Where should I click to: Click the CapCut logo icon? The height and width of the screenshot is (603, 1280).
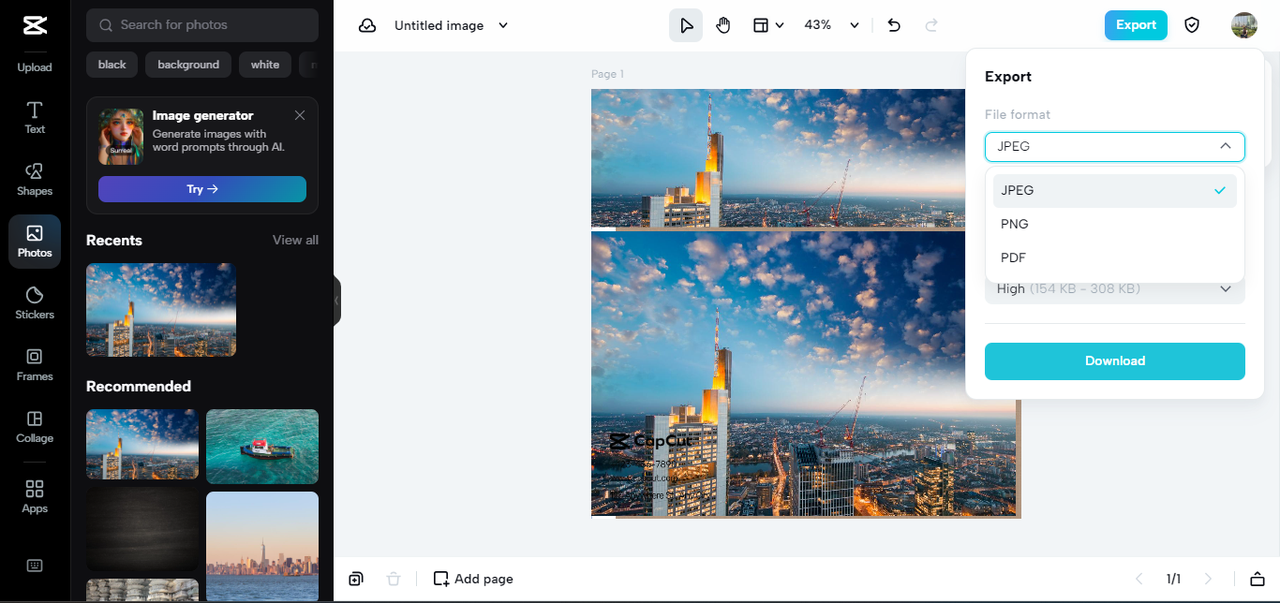tap(34, 25)
